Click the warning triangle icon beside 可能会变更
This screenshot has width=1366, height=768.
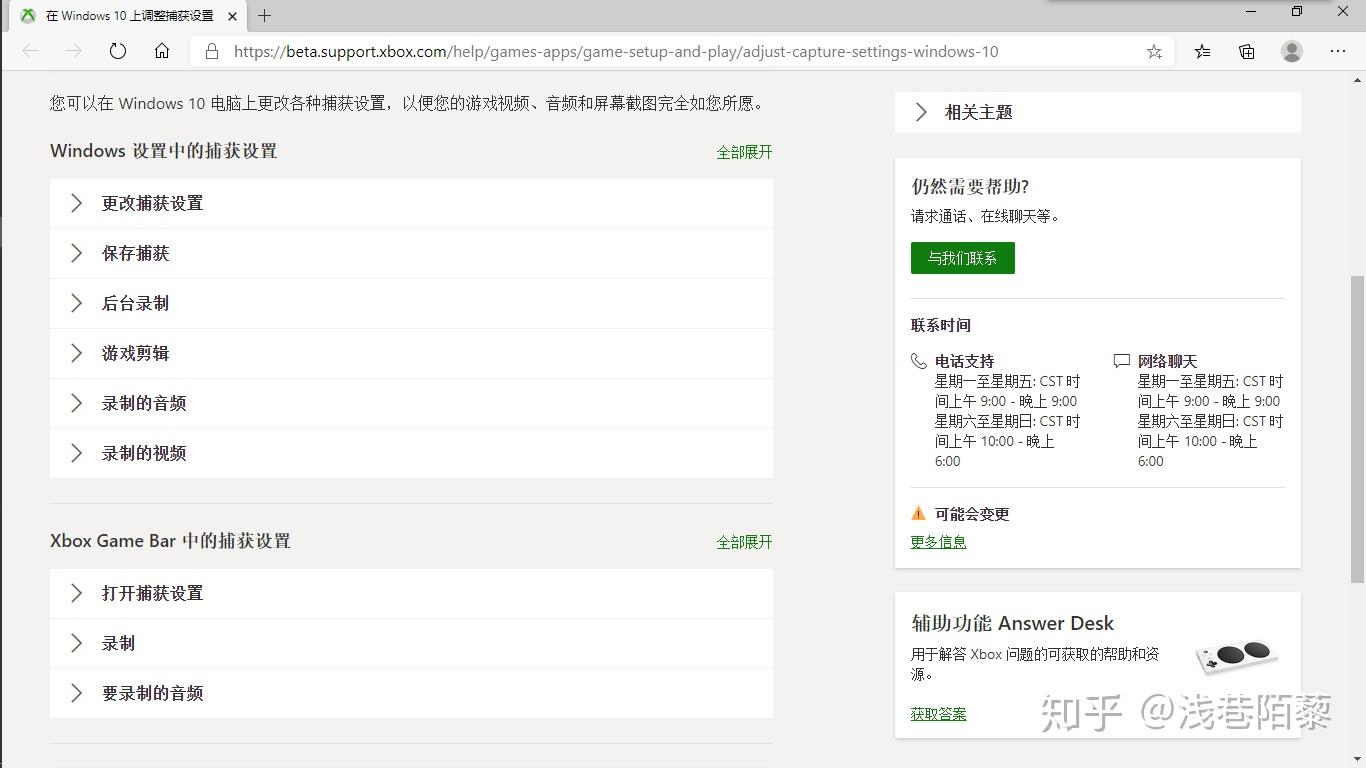919,513
